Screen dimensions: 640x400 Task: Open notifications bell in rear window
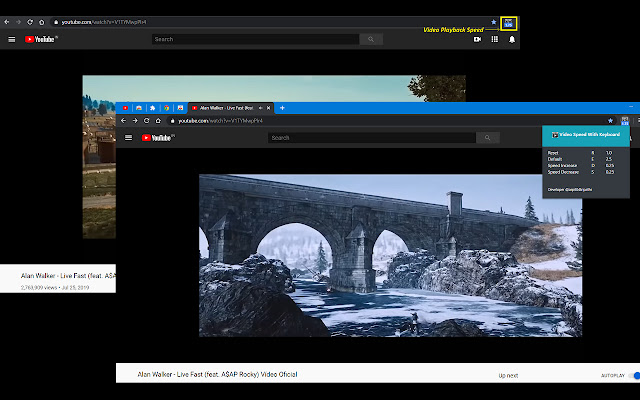[512, 39]
